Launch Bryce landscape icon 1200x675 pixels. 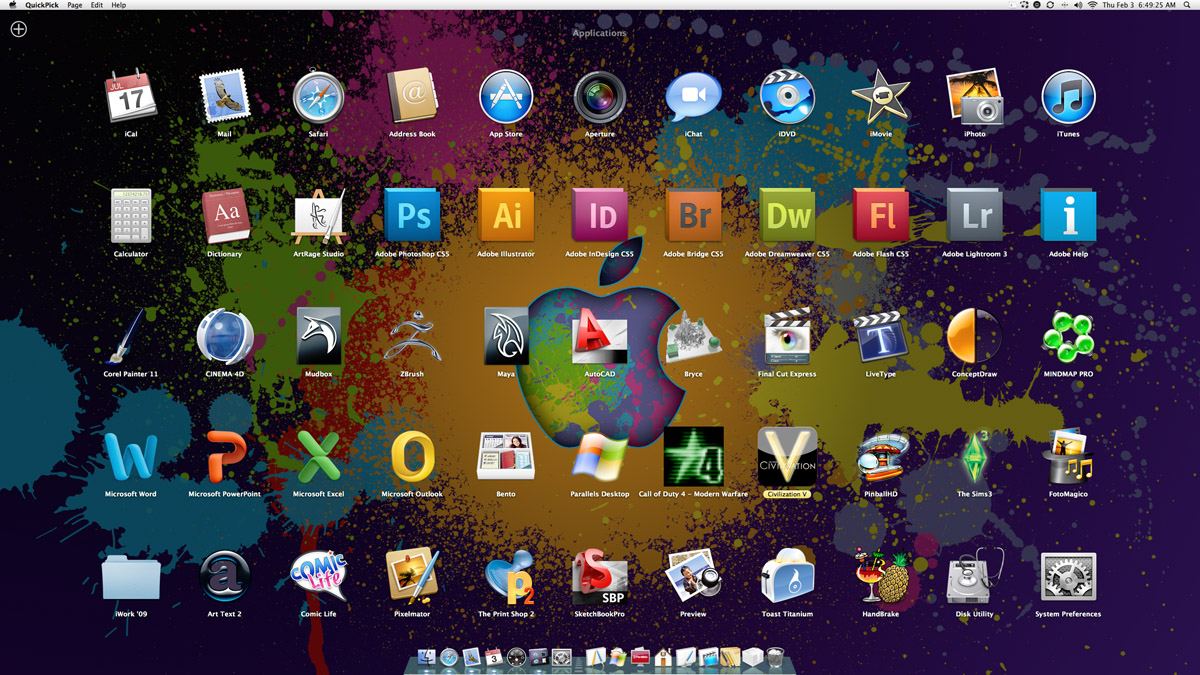(x=693, y=337)
